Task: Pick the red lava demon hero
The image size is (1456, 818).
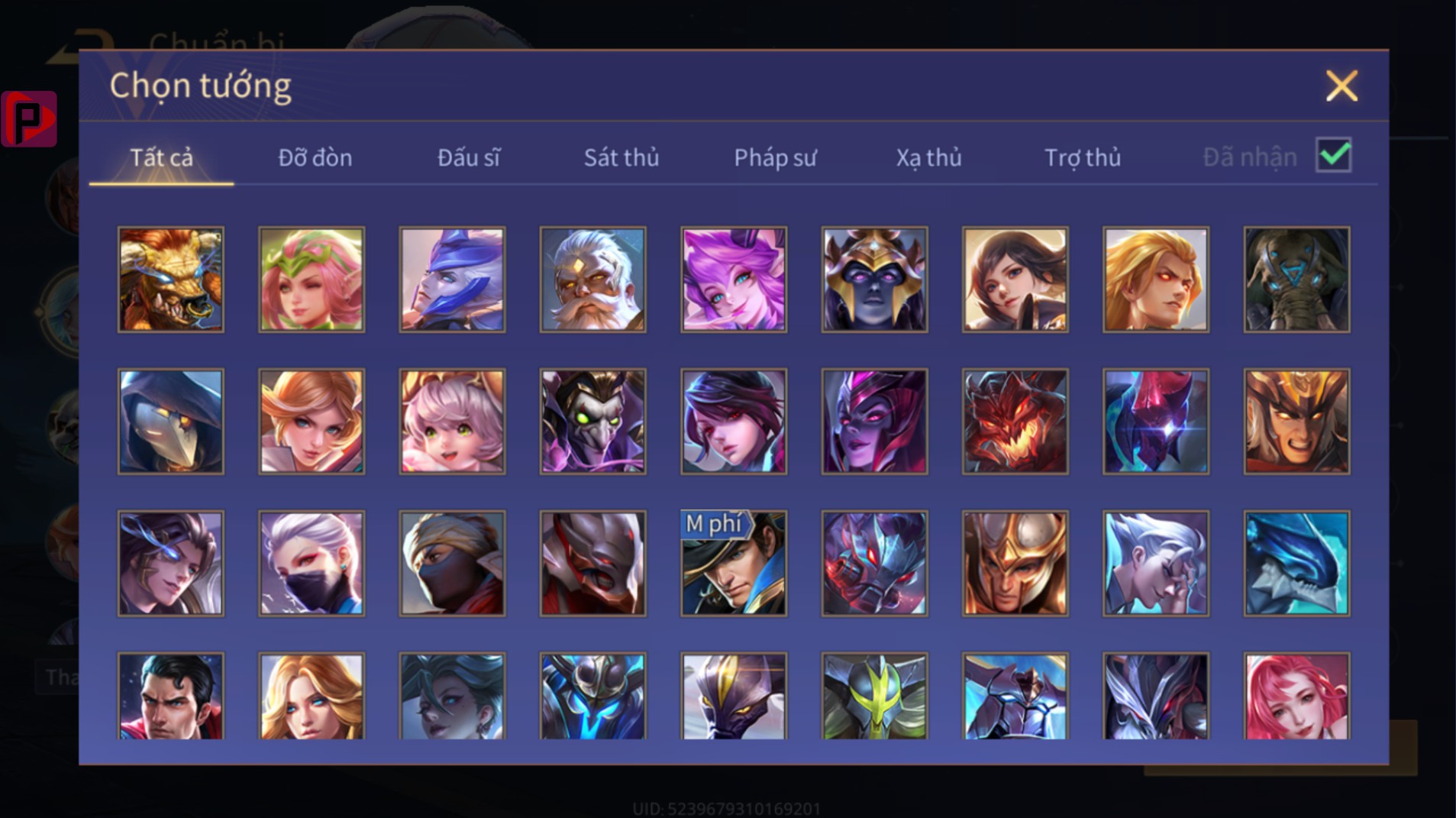Action: click(1015, 422)
